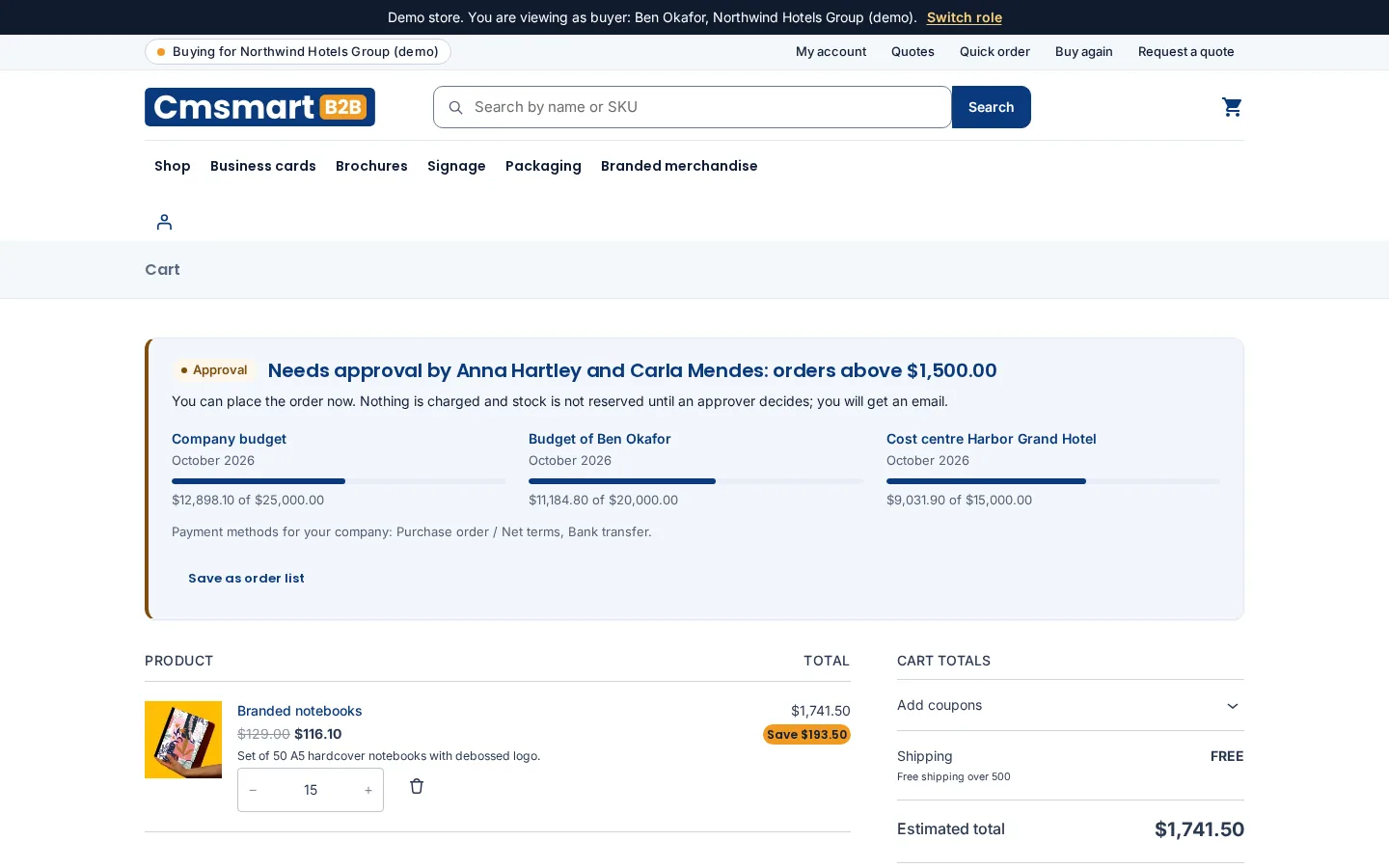The width and height of the screenshot is (1389, 868).
Task: Click '$12,898.10 of $25,000.00' text
Action: 248,500
